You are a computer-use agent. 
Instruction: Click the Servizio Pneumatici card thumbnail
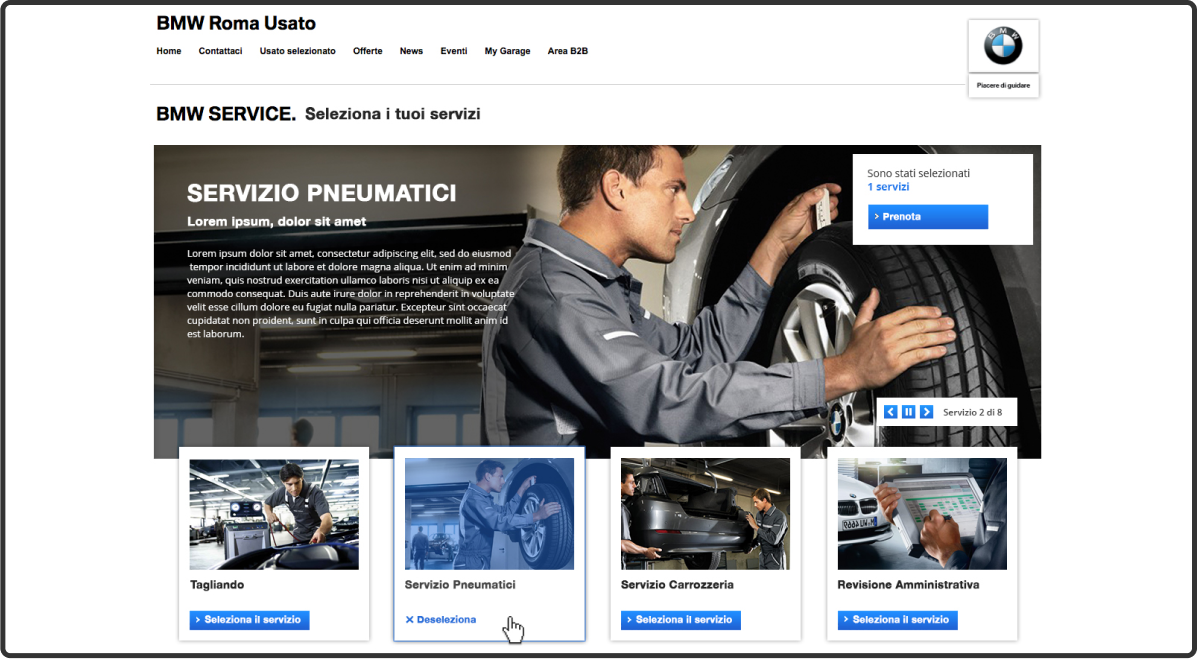[489, 514]
